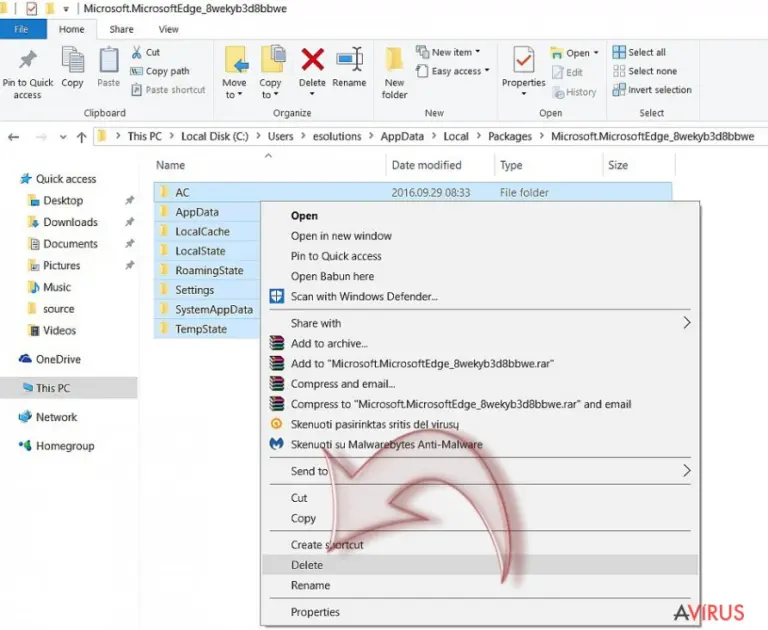Image resolution: width=768 pixels, height=630 pixels.
Task: Click History in the ribbon
Action: click(574, 92)
